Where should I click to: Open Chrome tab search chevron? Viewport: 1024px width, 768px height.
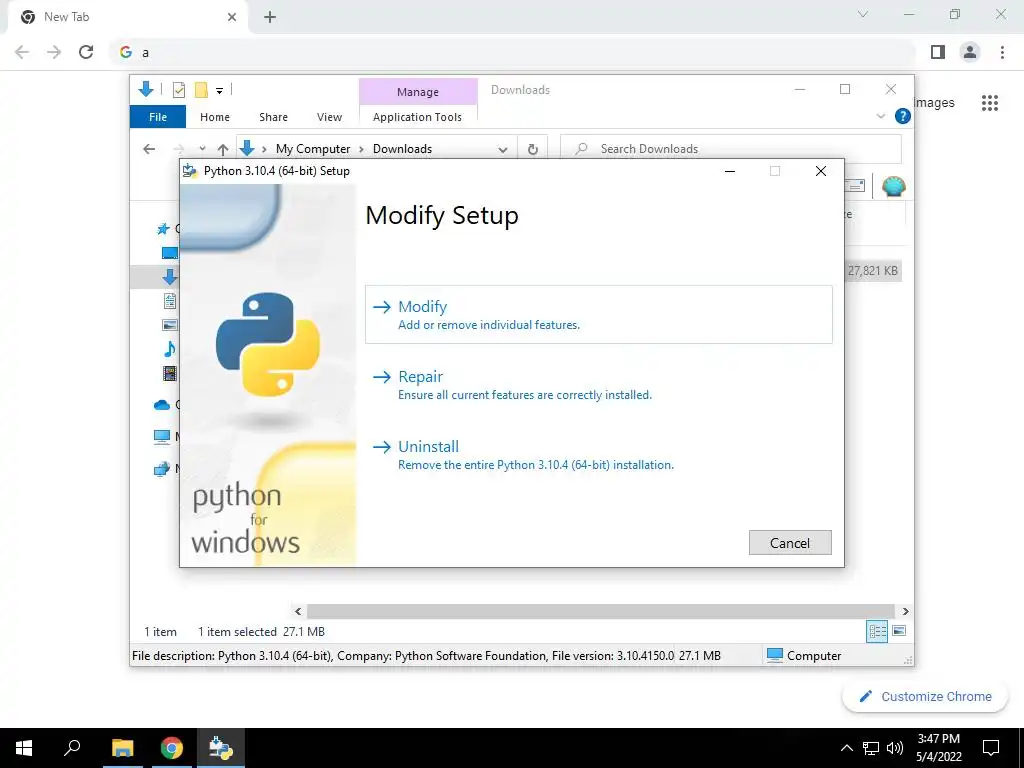863,14
